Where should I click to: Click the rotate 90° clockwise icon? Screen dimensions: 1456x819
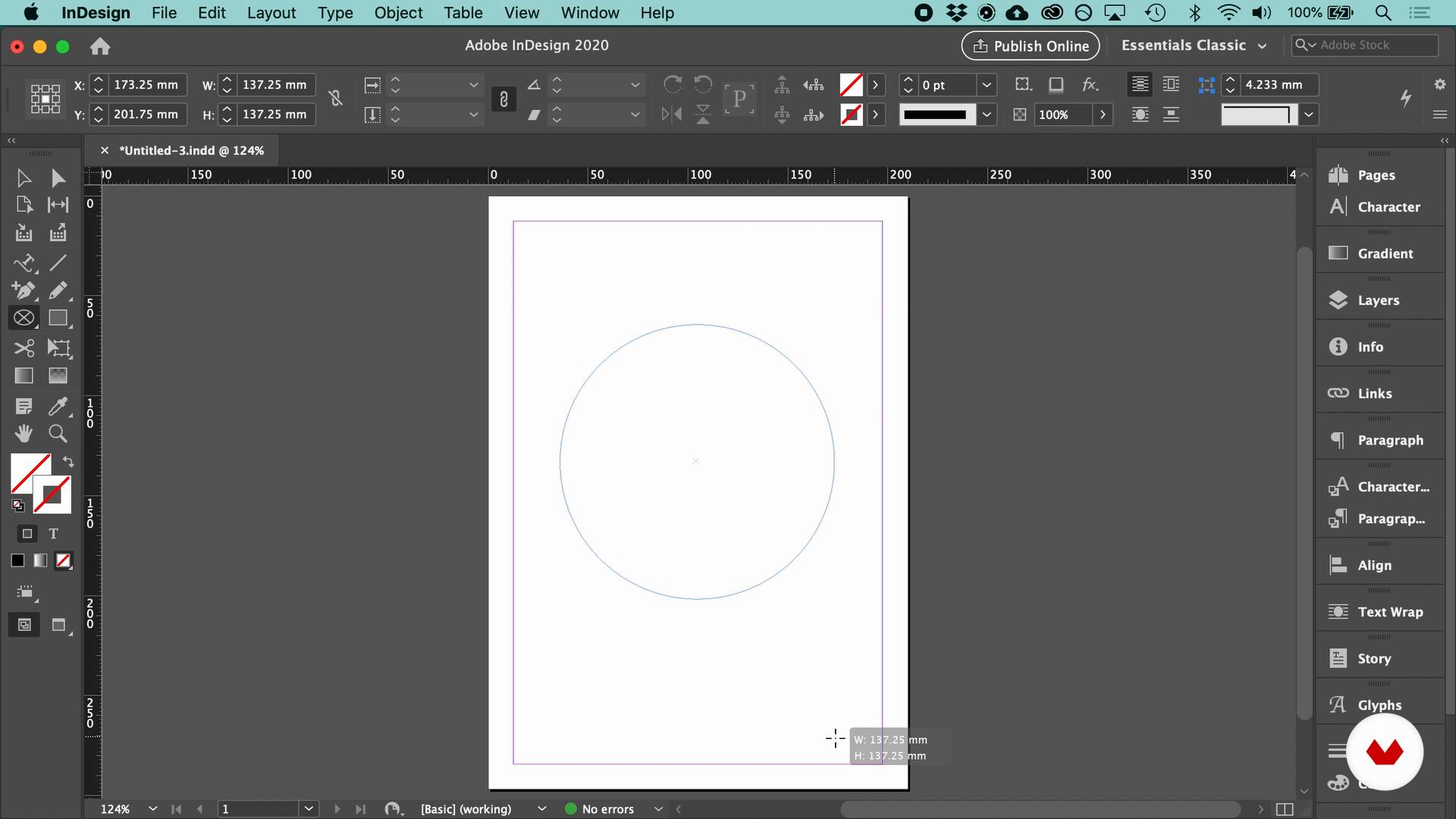point(672,84)
